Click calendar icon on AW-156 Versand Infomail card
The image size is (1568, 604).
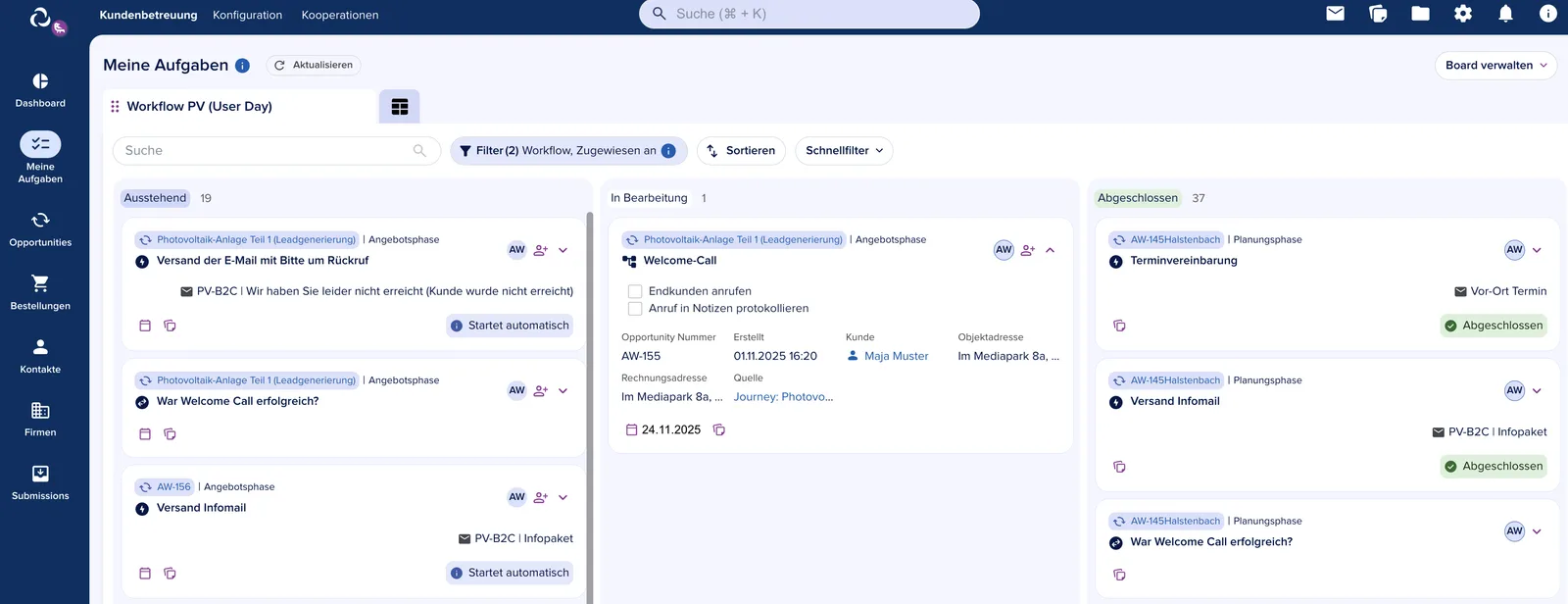pyautogui.click(x=145, y=573)
